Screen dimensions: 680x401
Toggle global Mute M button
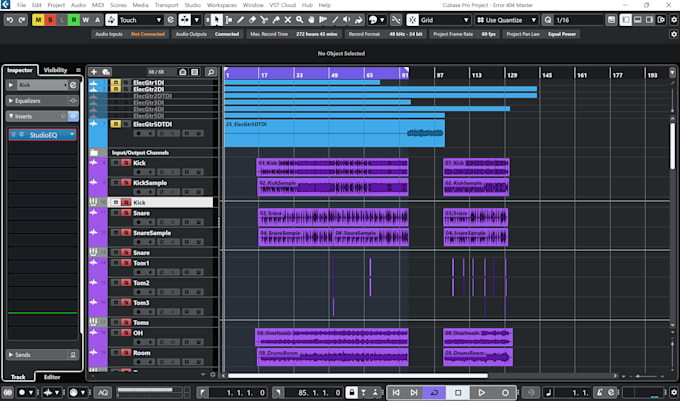(x=38, y=20)
